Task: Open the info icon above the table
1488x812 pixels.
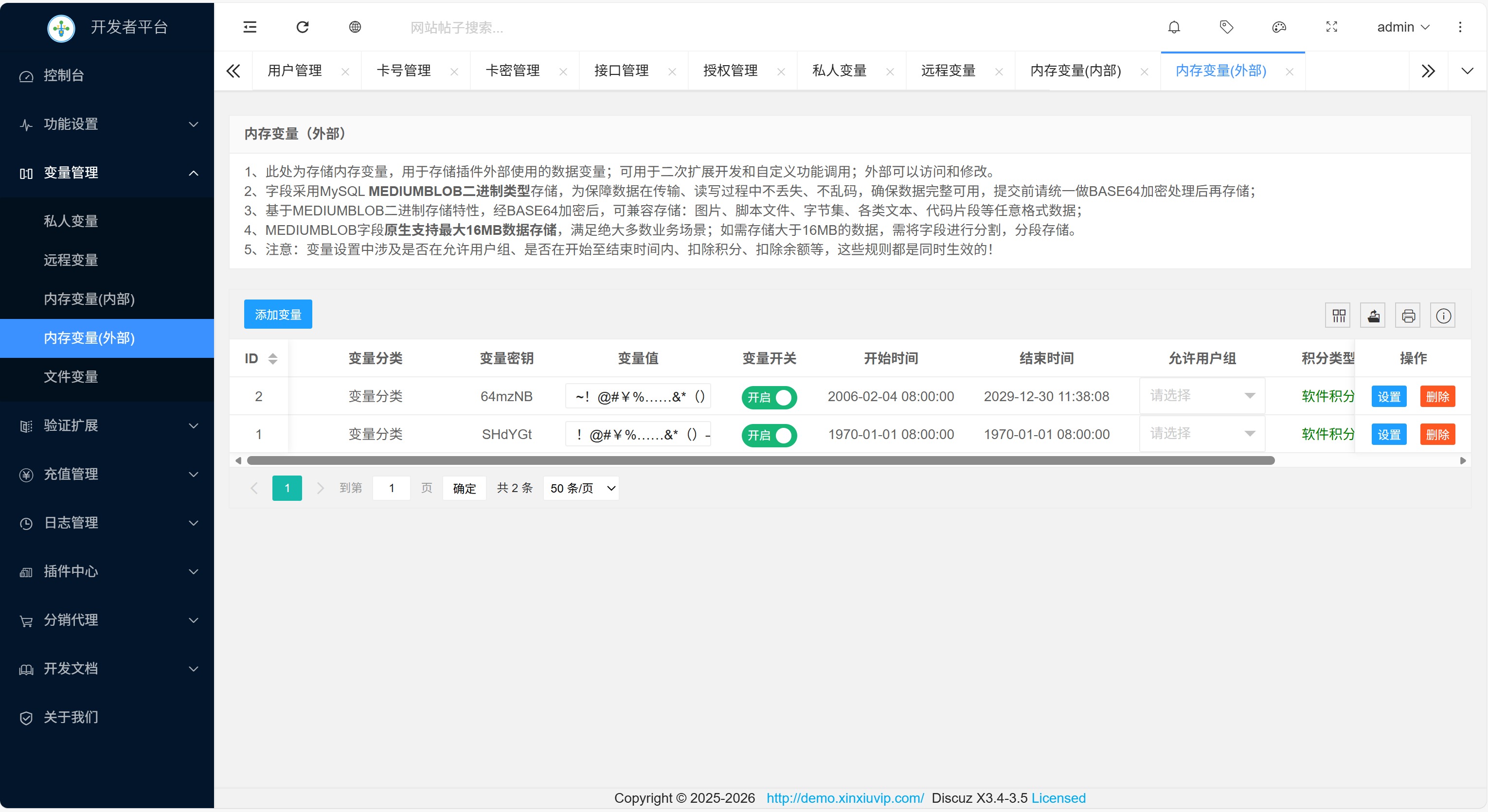Action: tap(1443, 316)
